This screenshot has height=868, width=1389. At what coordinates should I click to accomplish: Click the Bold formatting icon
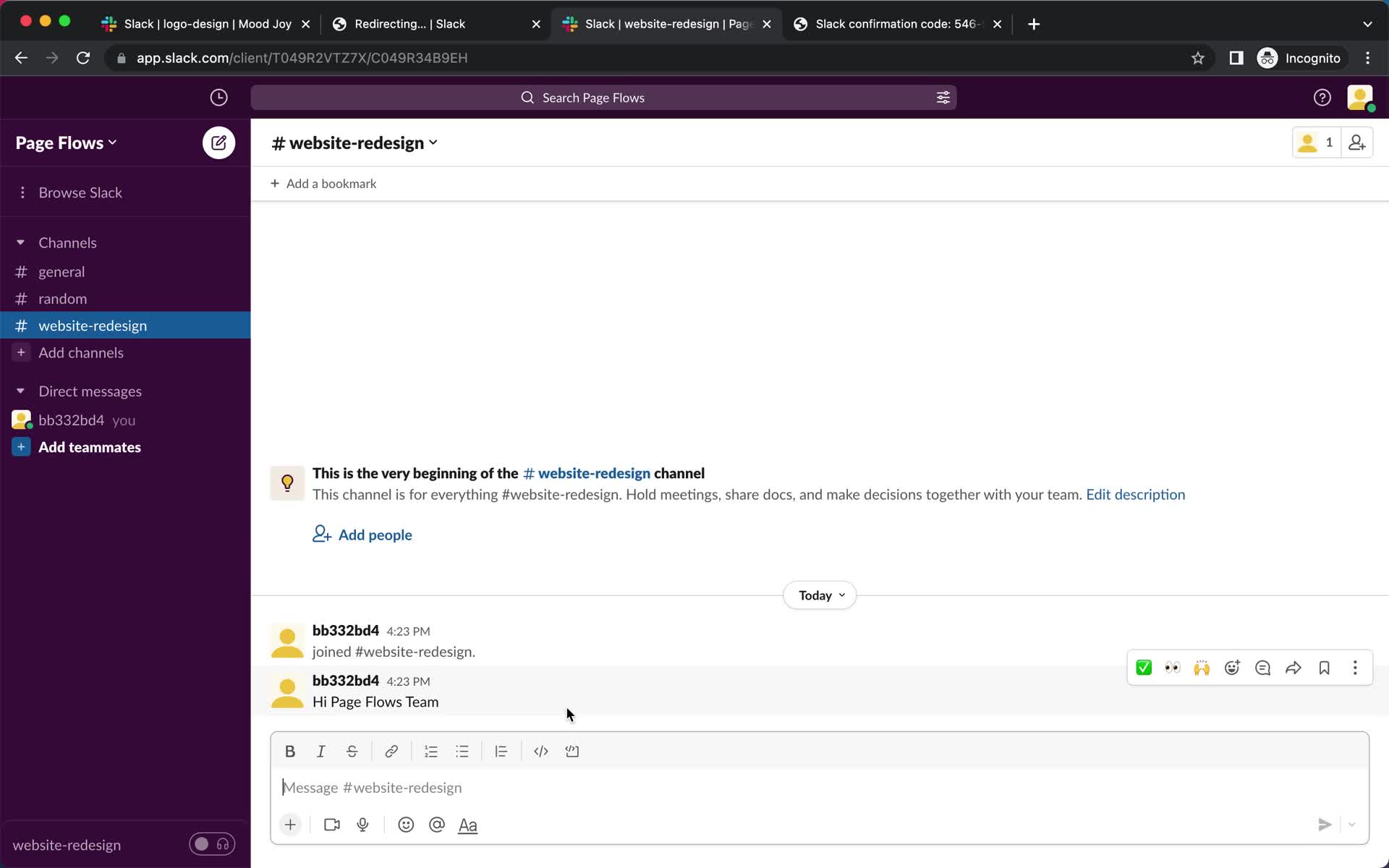click(290, 751)
